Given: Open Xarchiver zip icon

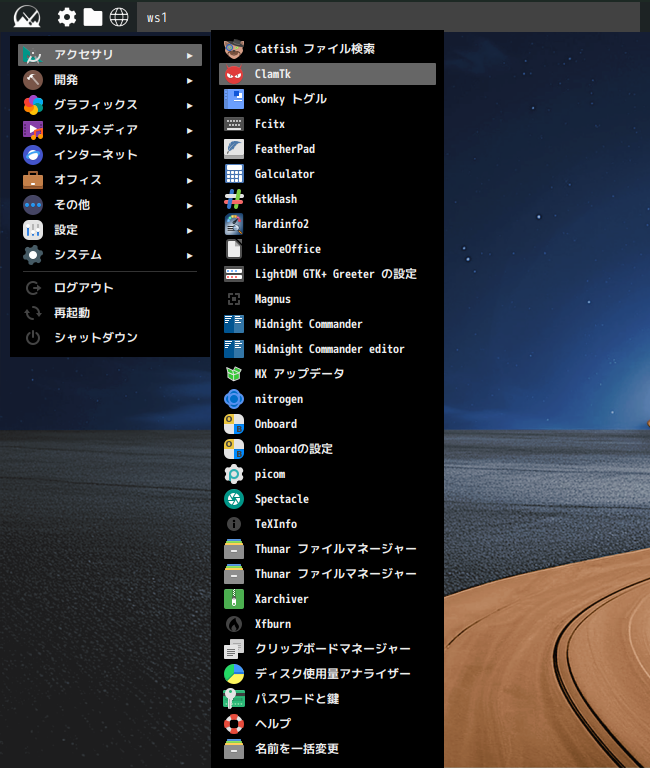Looking at the screenshot, I should point(234,599).
